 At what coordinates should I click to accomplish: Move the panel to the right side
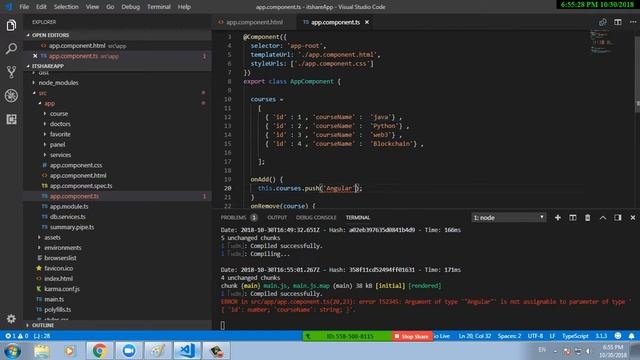tap(618, 218)
